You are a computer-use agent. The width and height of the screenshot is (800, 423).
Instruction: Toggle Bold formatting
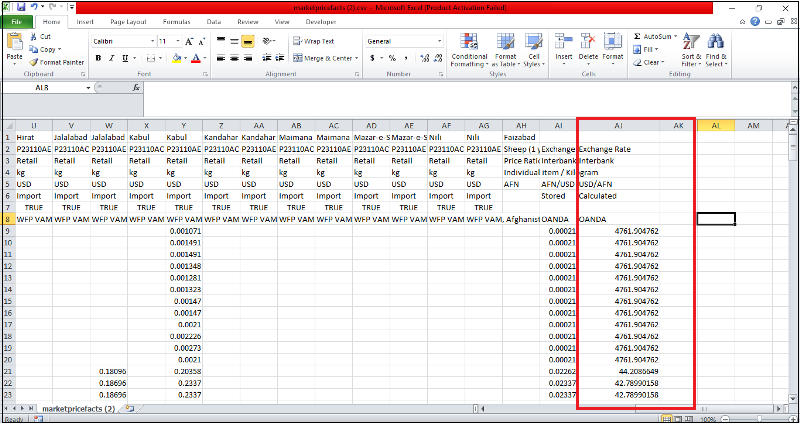(x=98, y=58)
